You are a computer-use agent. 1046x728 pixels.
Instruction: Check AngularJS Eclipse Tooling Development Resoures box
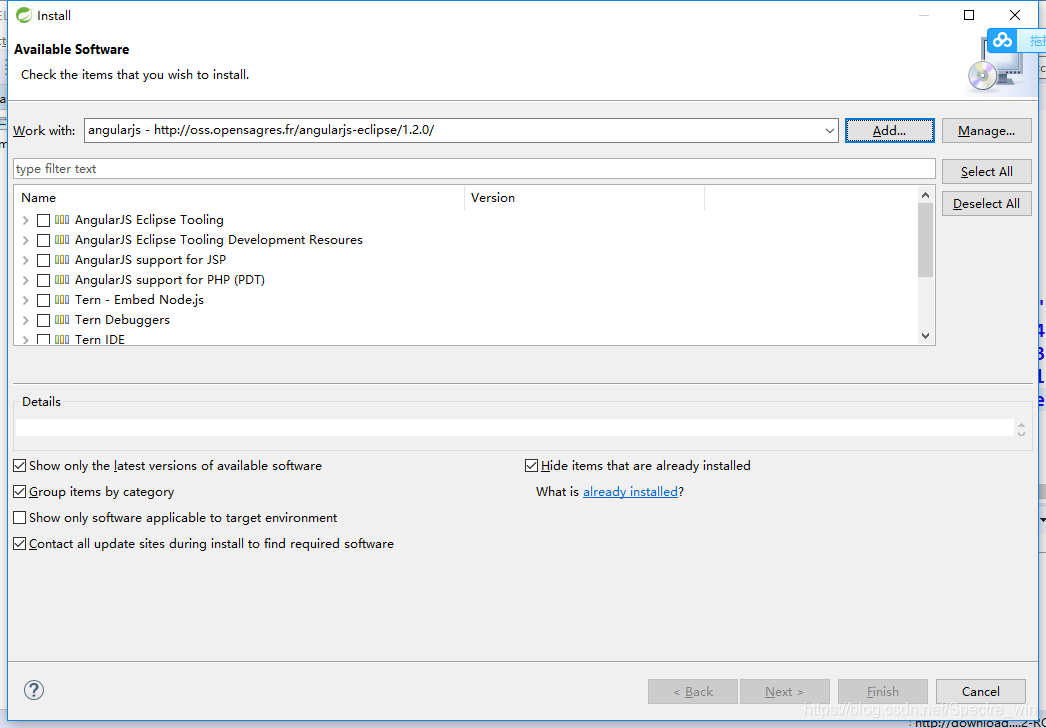[43, 240]
